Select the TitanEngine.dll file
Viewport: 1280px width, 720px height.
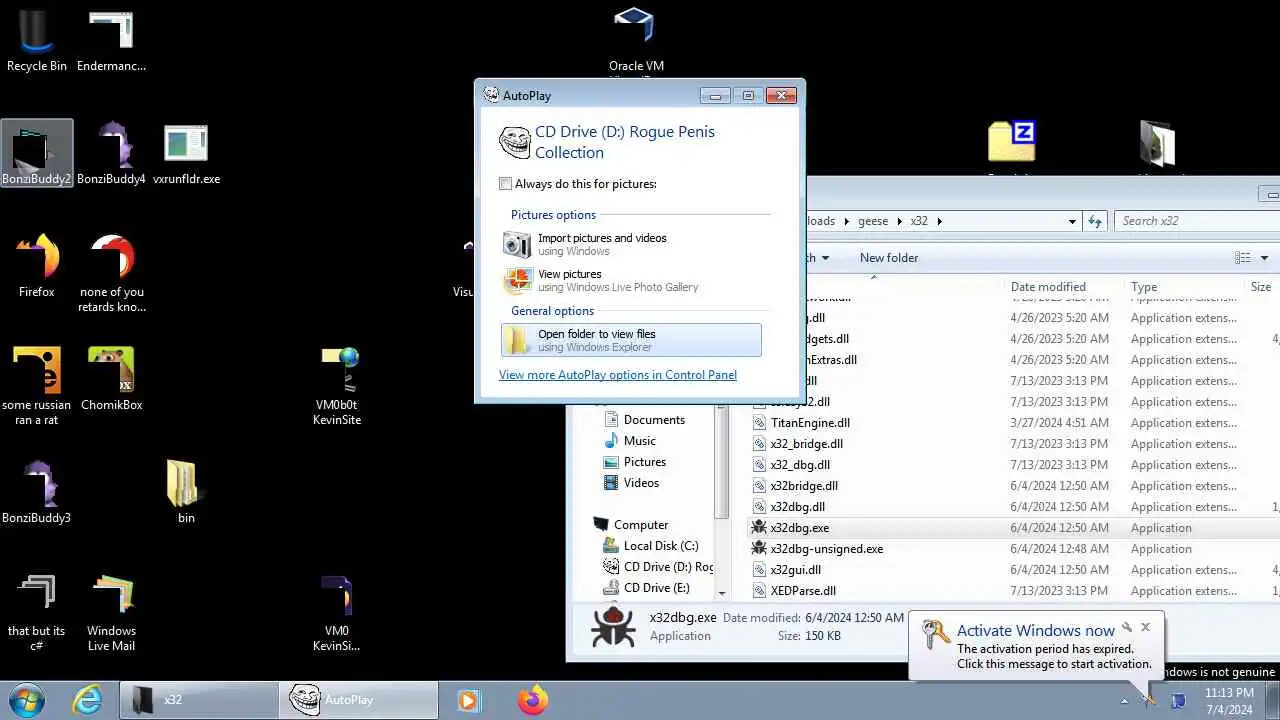click(x=801, y=423)
